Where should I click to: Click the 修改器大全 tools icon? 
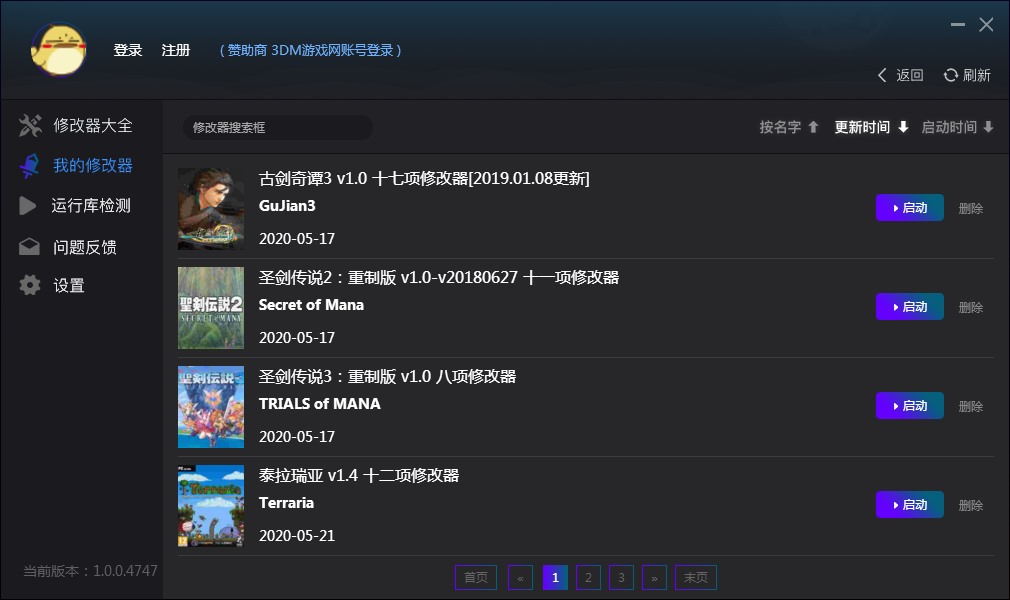coord(30,126)
